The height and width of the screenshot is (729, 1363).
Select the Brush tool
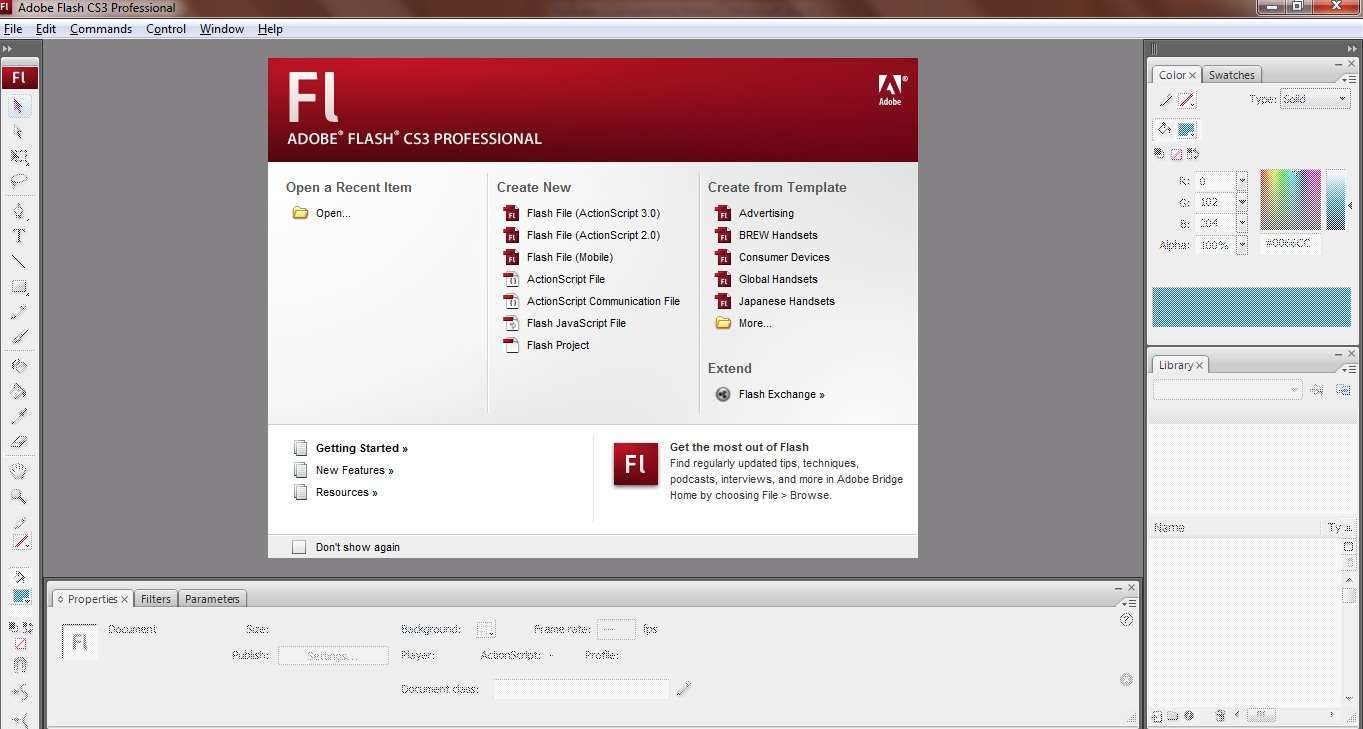click(x=19, y=337)
